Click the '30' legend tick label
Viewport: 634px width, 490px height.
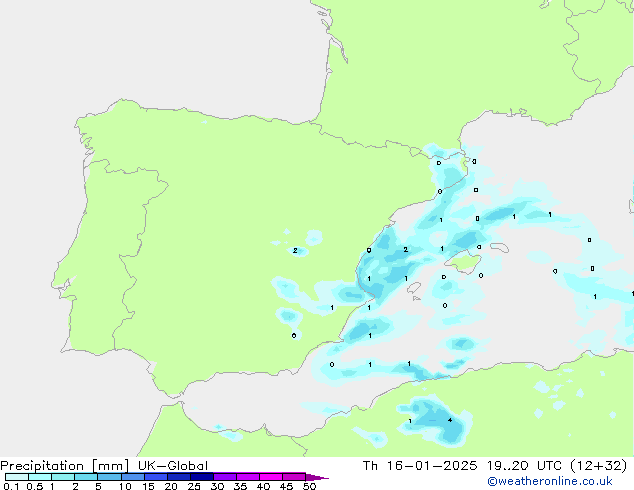pyautogui.click(x=217, y=486)
